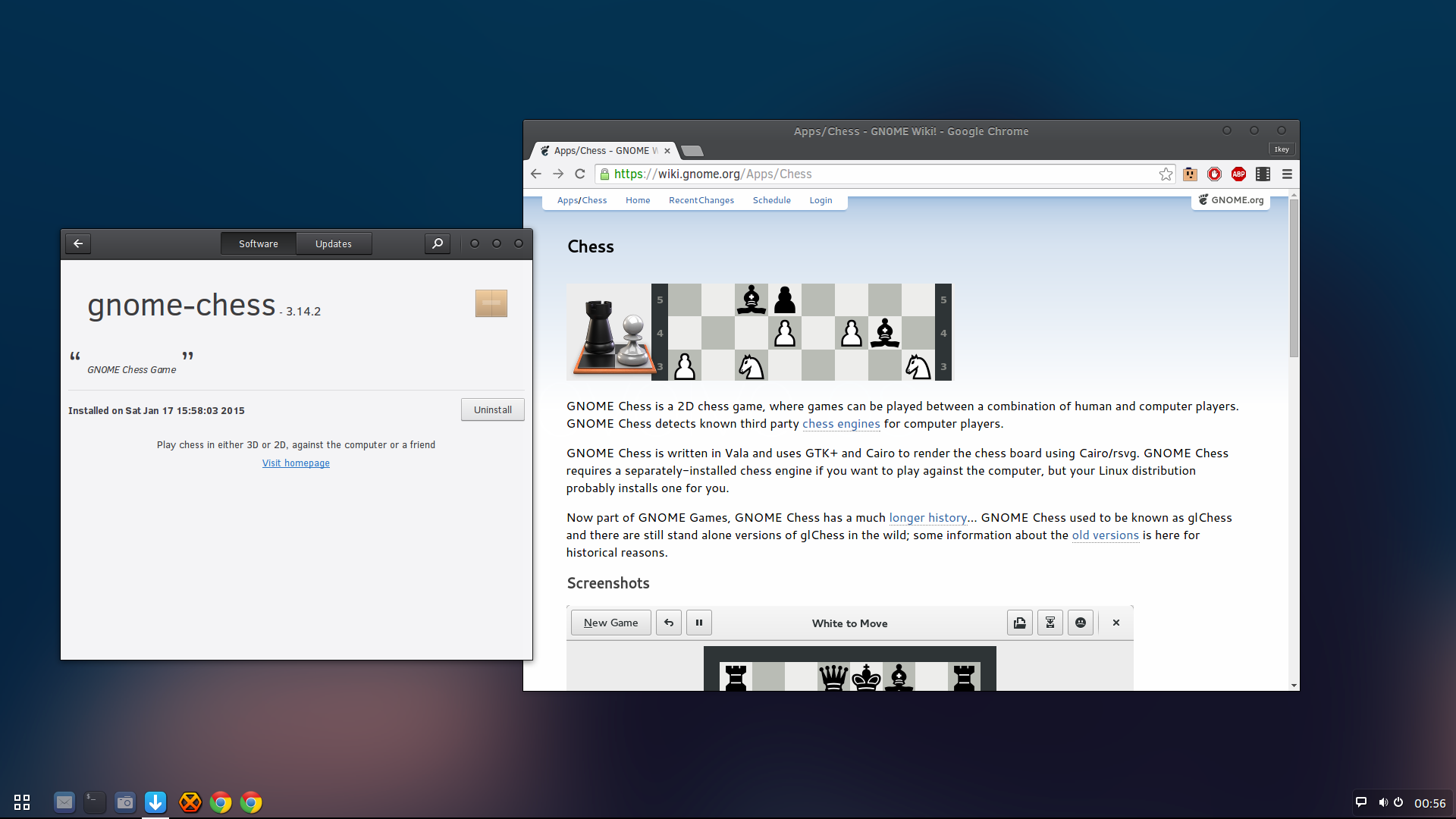1456x819 pixels.
Task: Click the Ikey profile button
Action: point(1282,149)
